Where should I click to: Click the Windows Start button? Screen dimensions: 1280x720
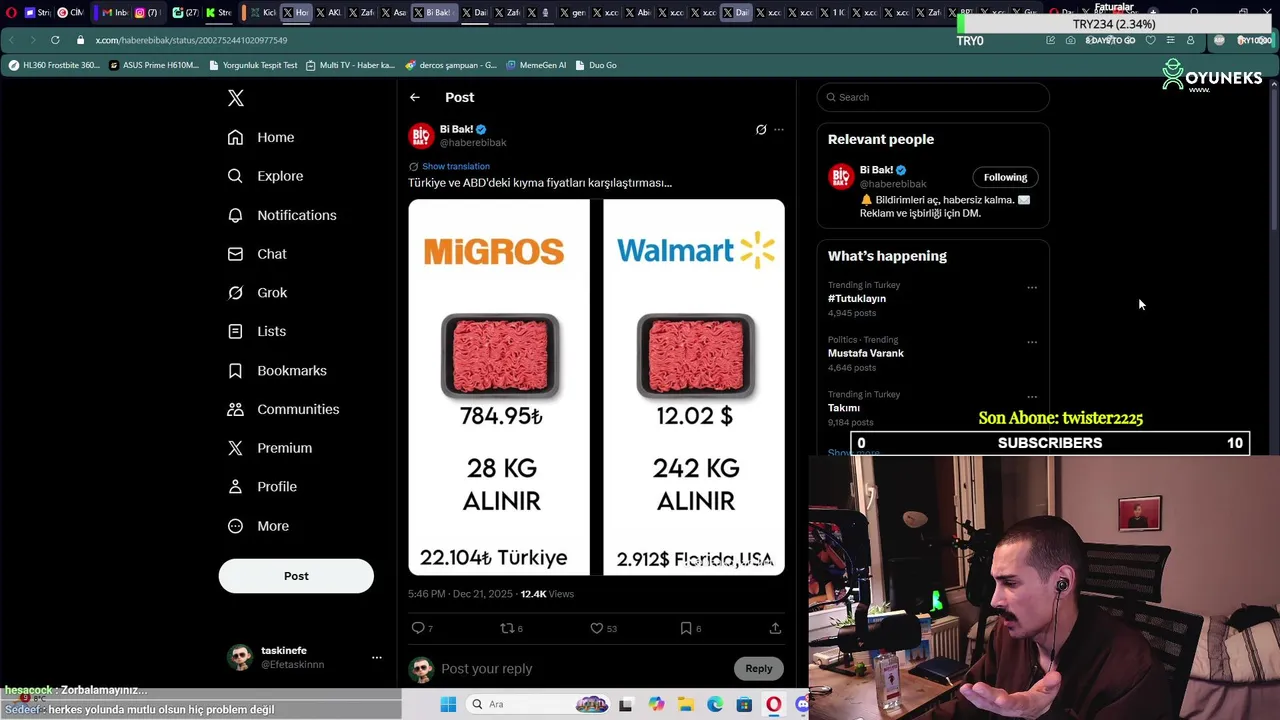click(448, 704)
